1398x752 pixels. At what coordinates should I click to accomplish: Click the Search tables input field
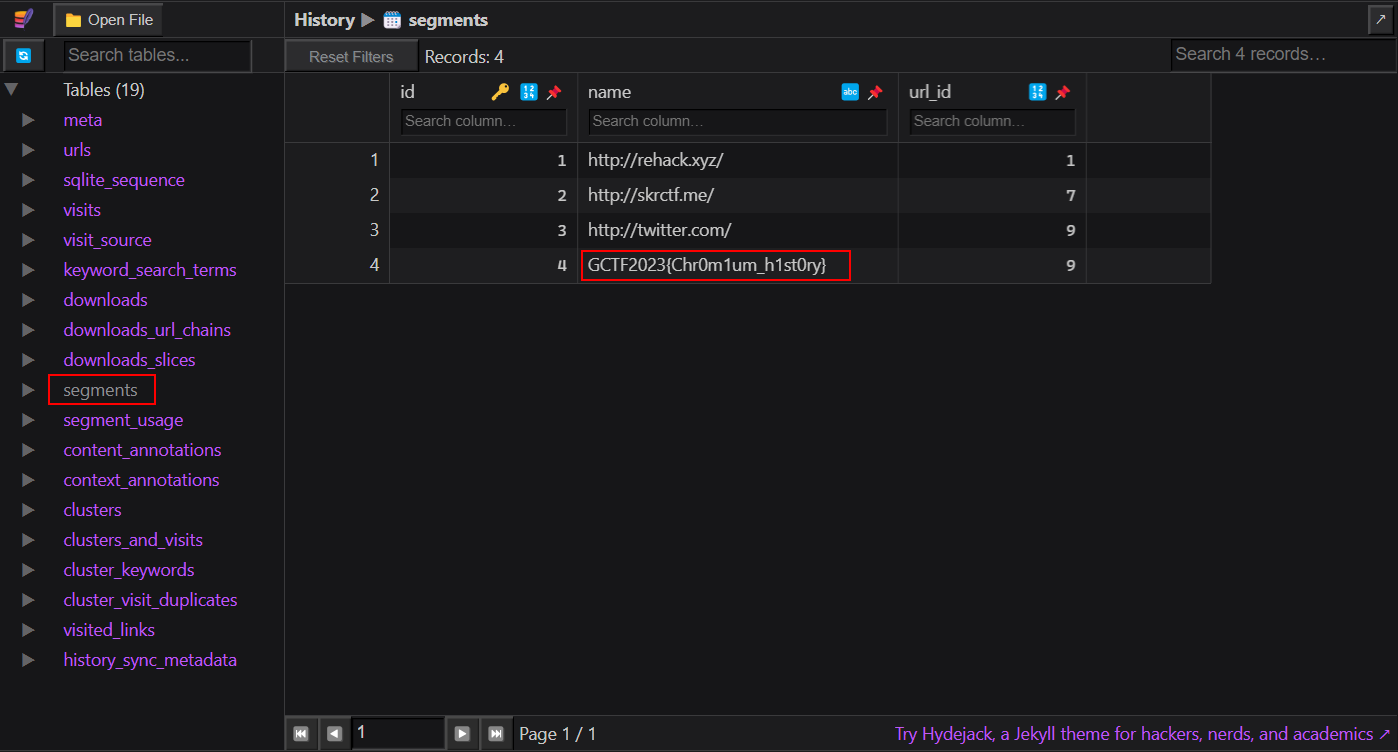click(157, 56)
